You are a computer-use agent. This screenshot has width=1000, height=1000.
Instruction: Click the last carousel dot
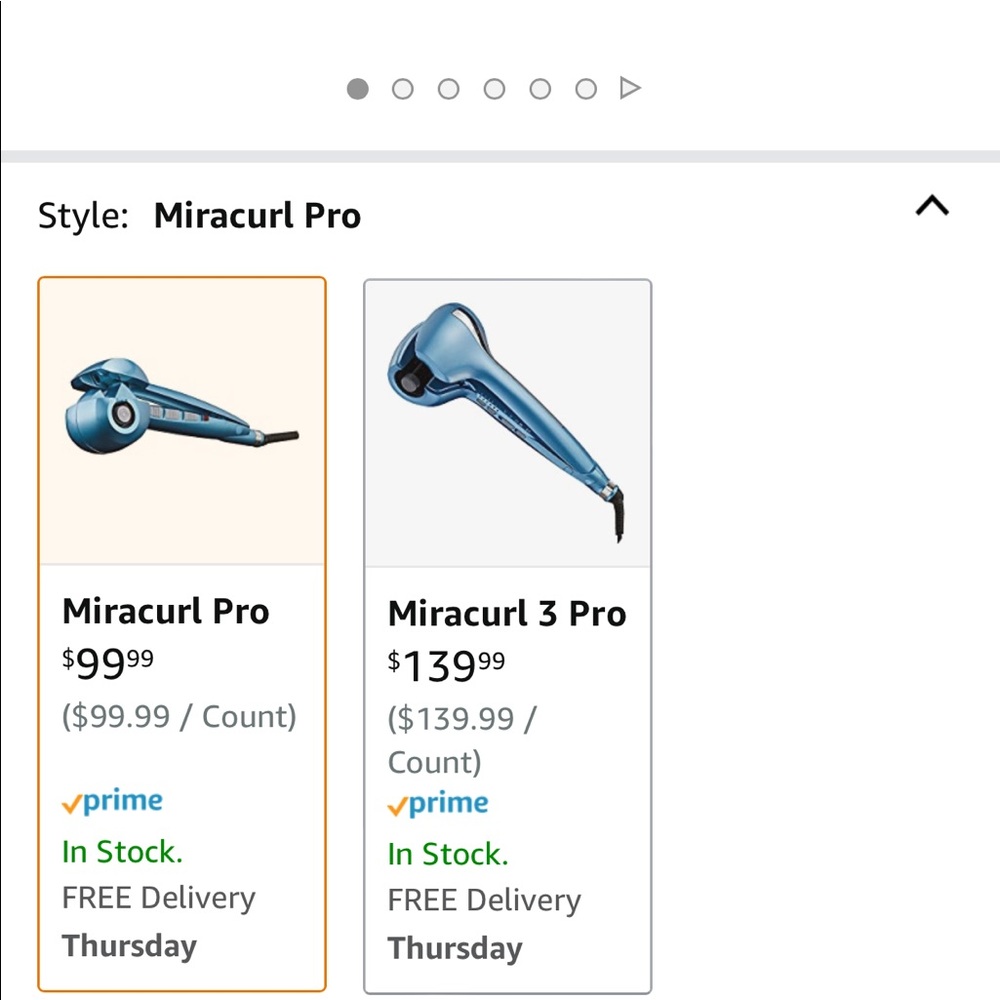point(585,88)
